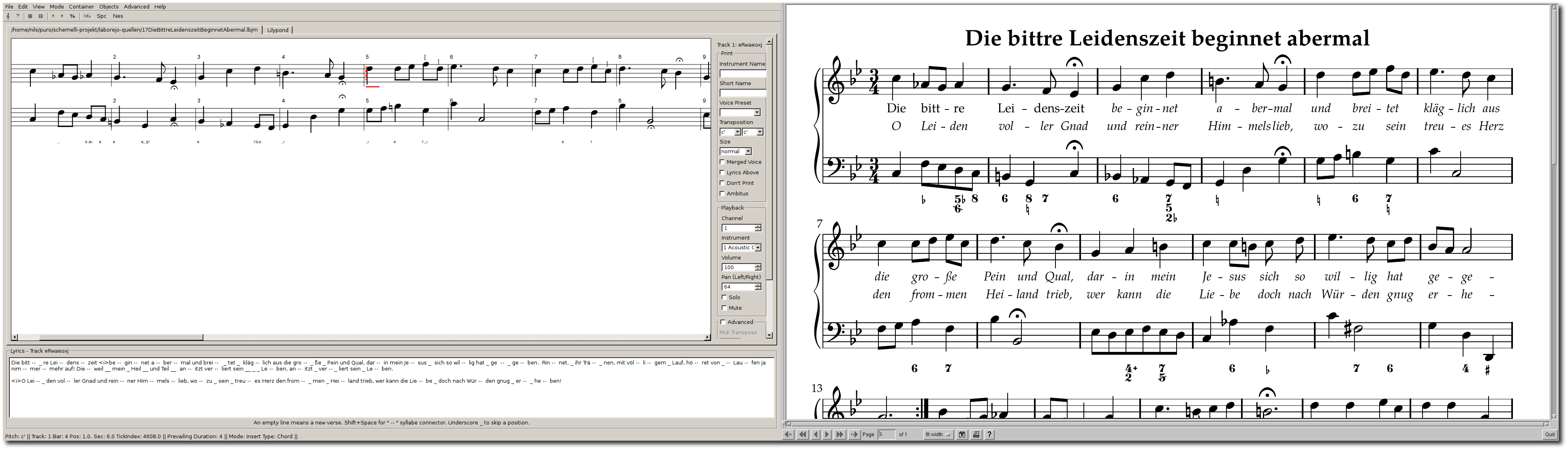
Task: Check the Mute playback option
Action: tap(724, 308)
